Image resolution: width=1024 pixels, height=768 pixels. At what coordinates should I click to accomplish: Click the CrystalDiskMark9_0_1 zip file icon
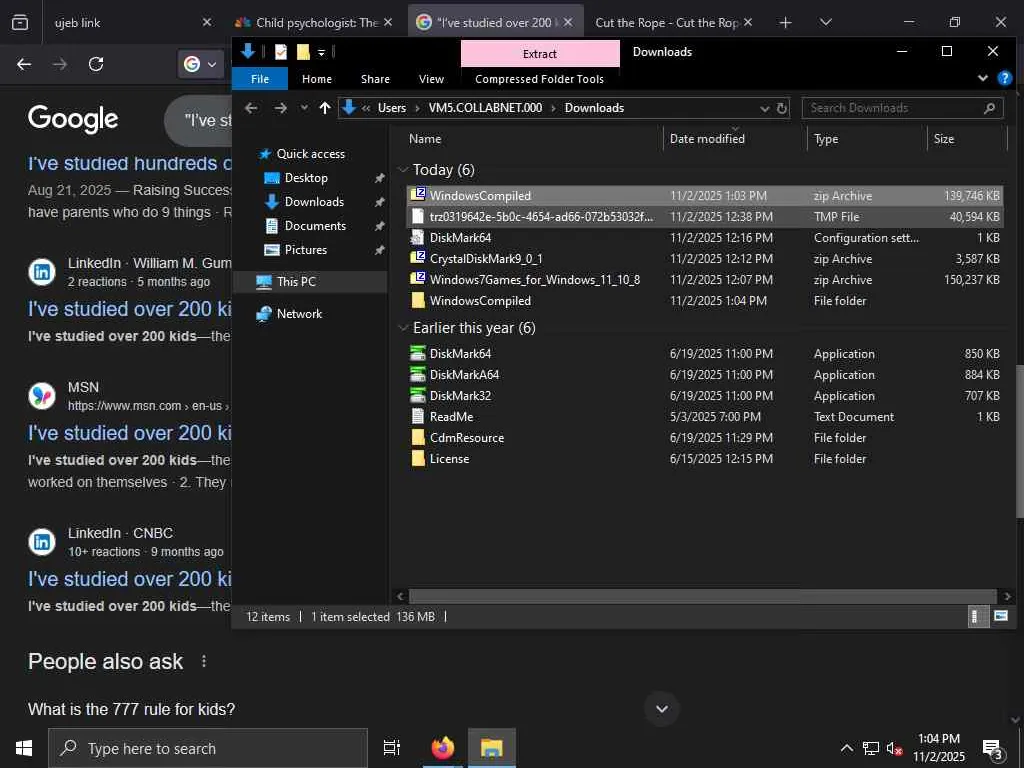pos(417,258)
